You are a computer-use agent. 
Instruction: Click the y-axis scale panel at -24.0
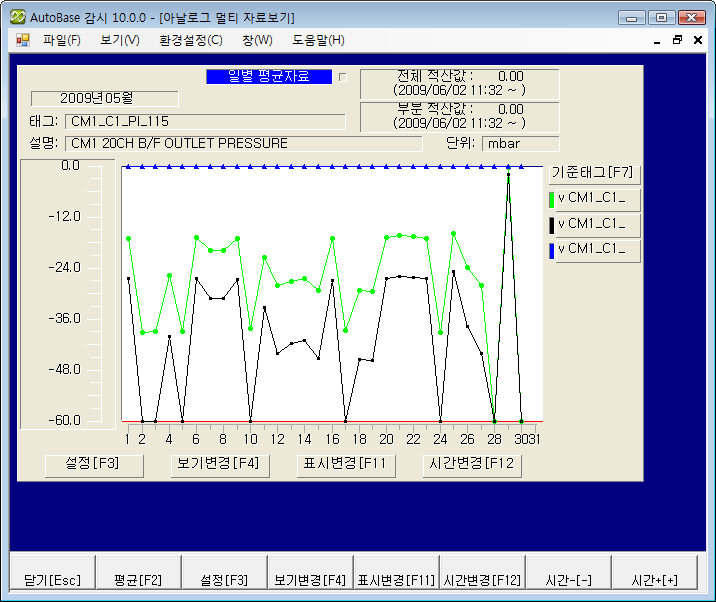(65, 267)
